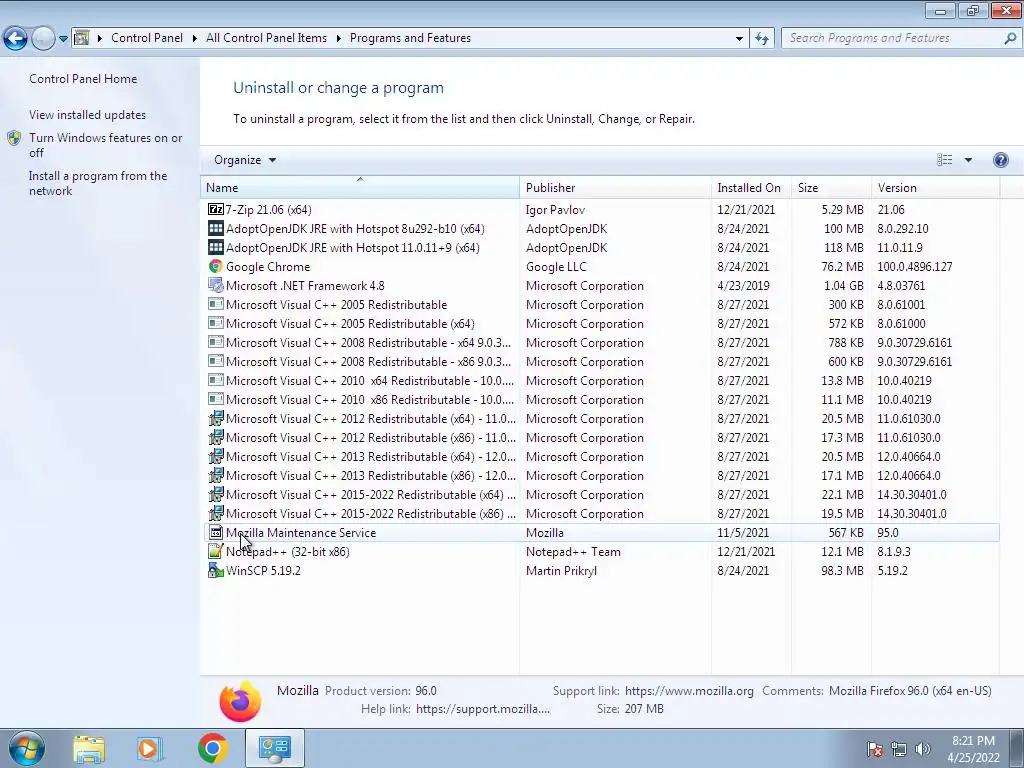Open Windows Explorer from taskbar

pyautogui.click(x=89, y=748)
